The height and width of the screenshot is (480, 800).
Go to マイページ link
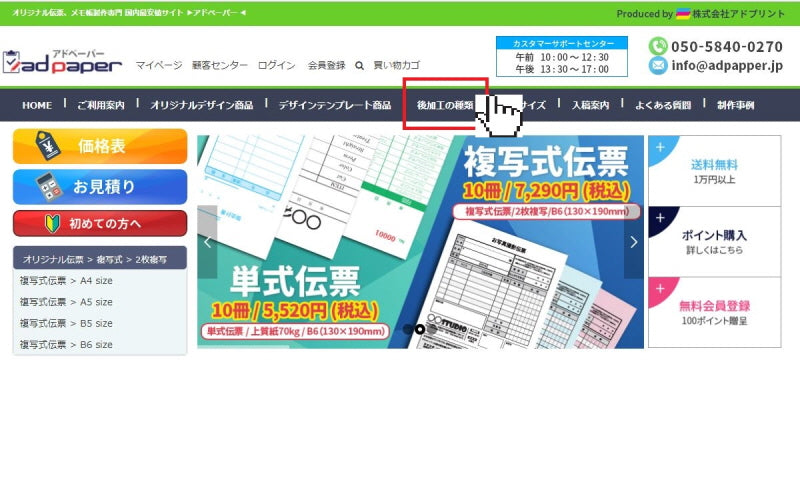(x=159, y=65)
